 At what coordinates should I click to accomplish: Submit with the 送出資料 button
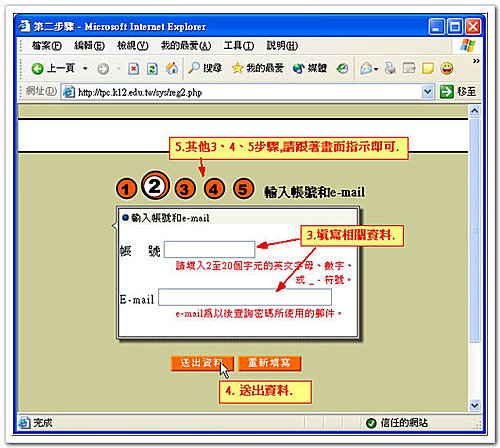pos(202,363)
